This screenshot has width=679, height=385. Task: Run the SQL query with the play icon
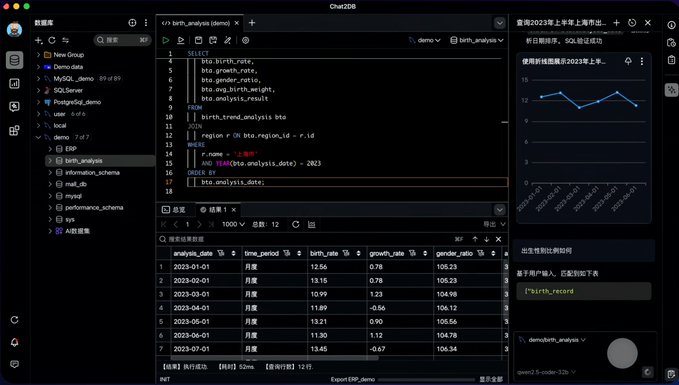tap(165, 40)
